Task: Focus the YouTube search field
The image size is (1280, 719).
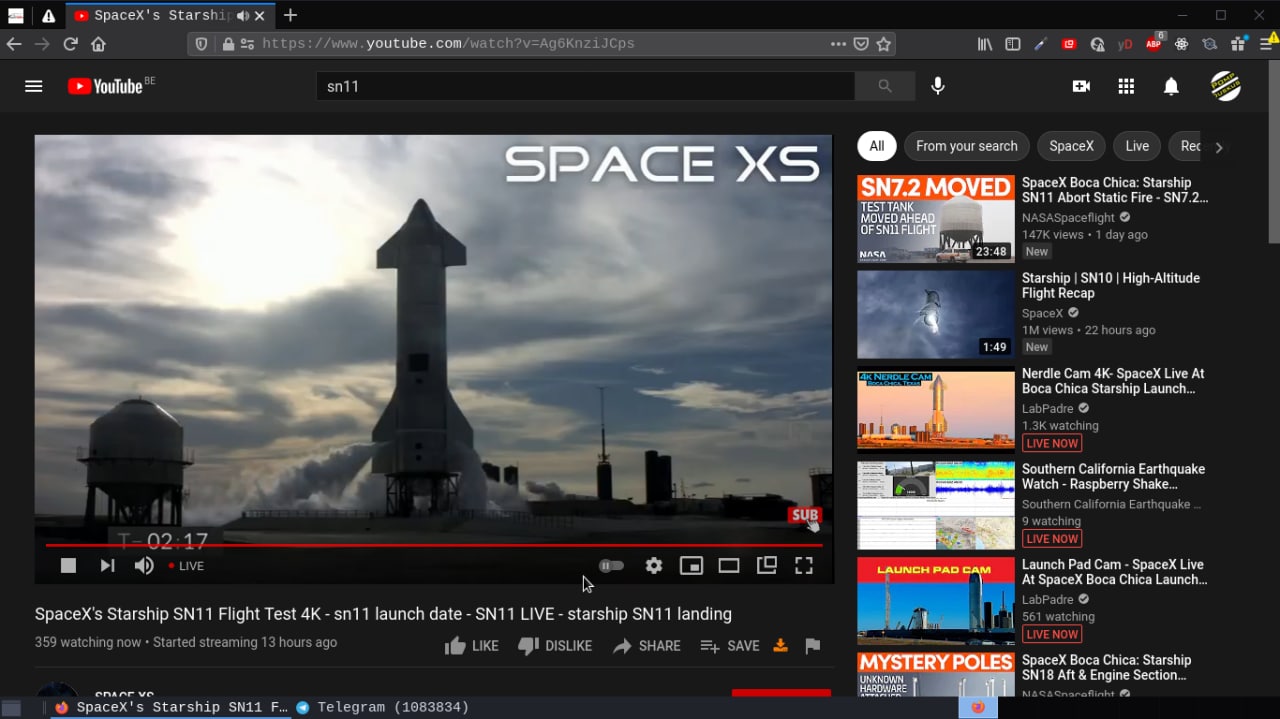Action: [x=585, y=86]
